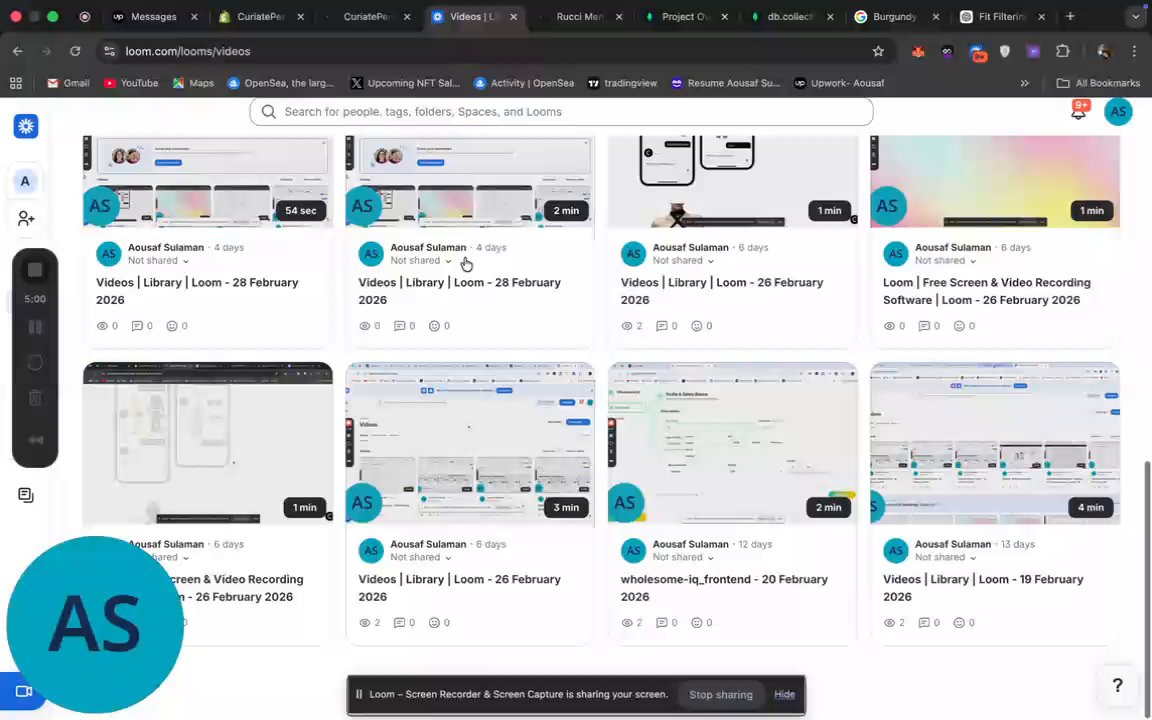Expand 'Not shared' on the 19 February video card
Image resolution: width=1152 pixels, height=720 pixels.
pyautogui.click(x=946, y=558)
